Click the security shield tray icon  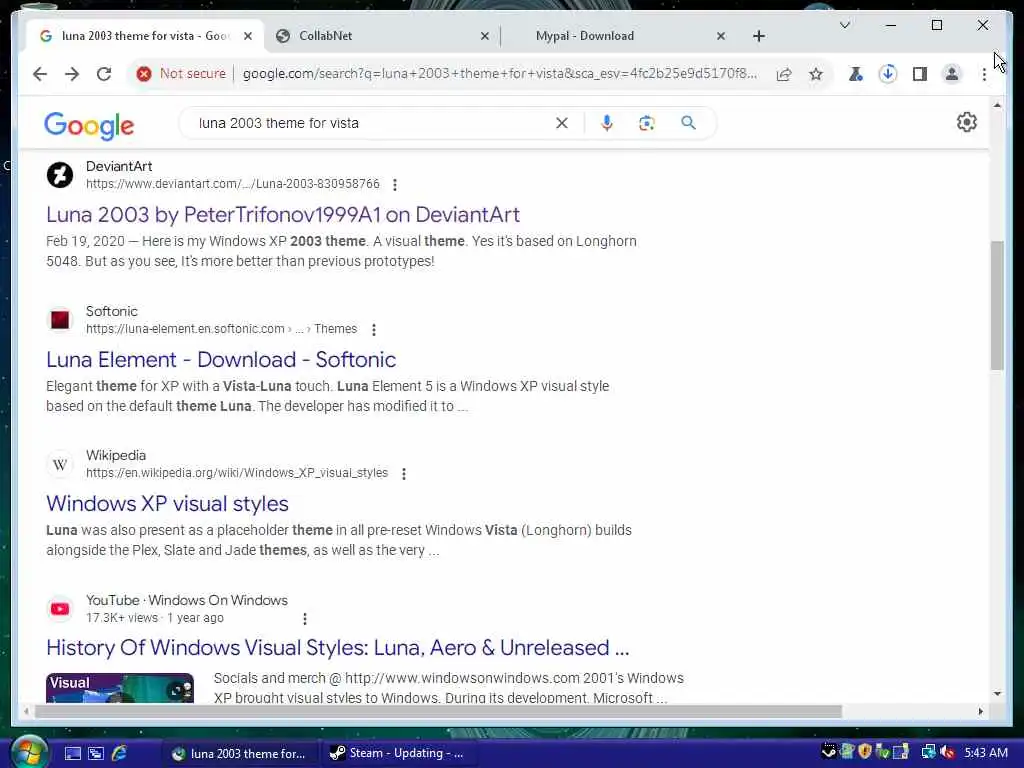point(865,752)
